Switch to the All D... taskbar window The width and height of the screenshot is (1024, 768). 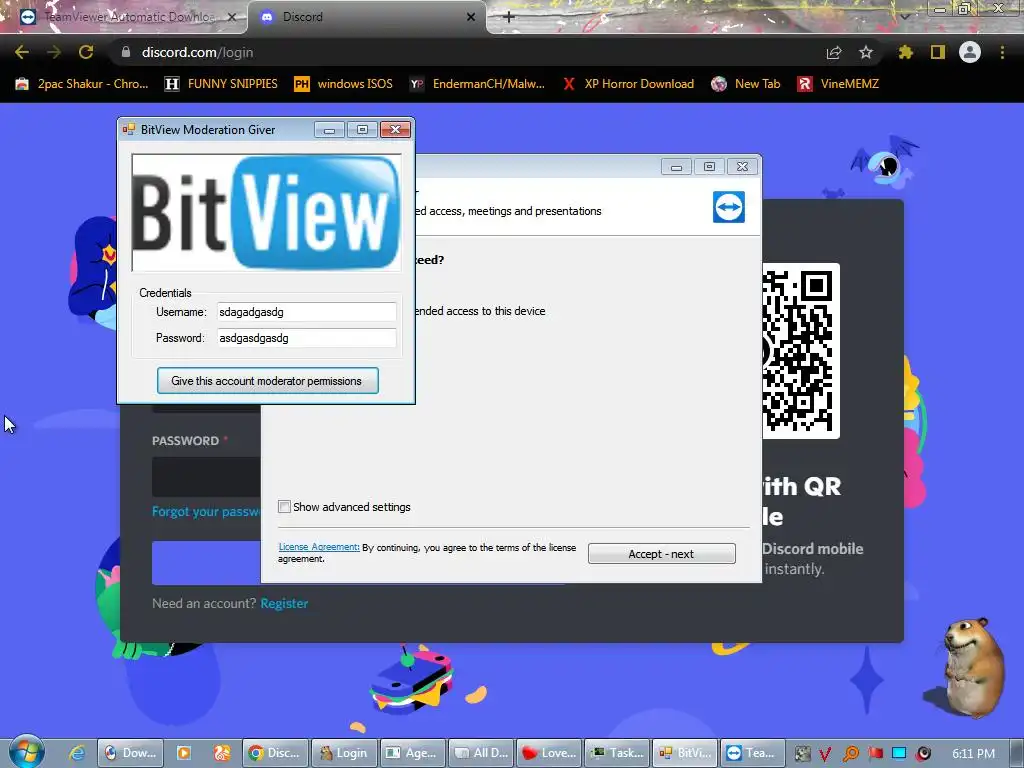[481, 753]
